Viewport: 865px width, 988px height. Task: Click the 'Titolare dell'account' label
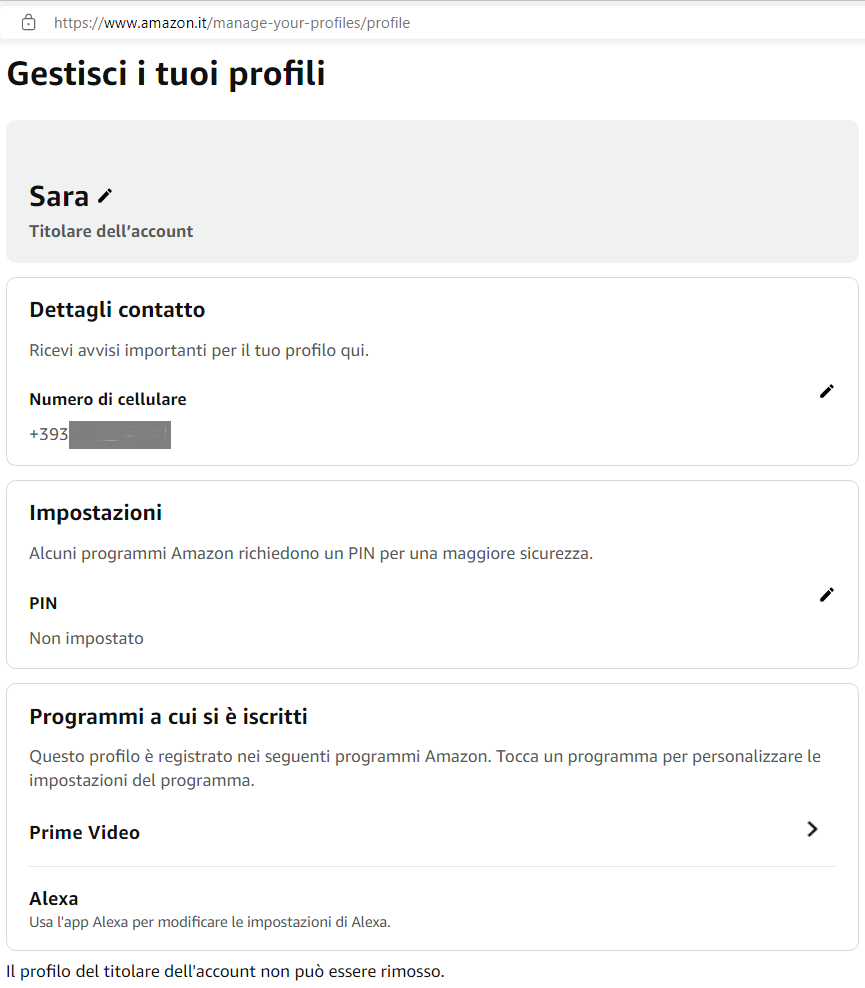tap(111, 231)
